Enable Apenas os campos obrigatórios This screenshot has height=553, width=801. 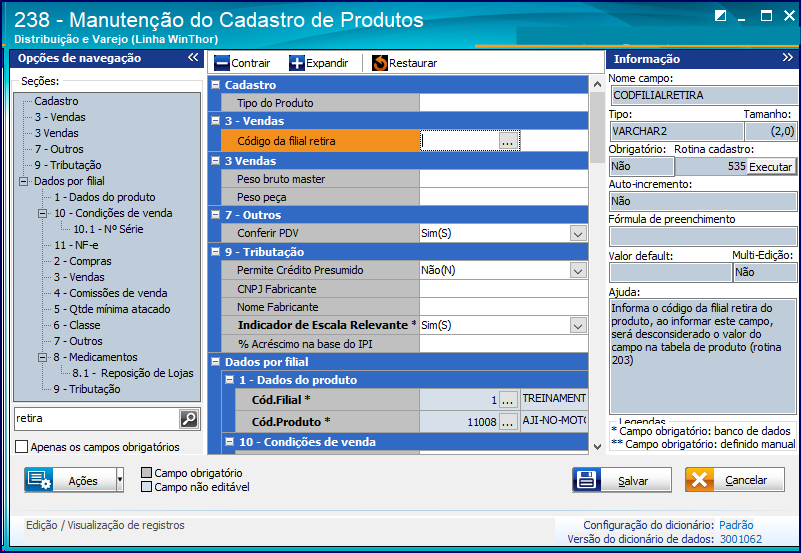tap(21, 447)
